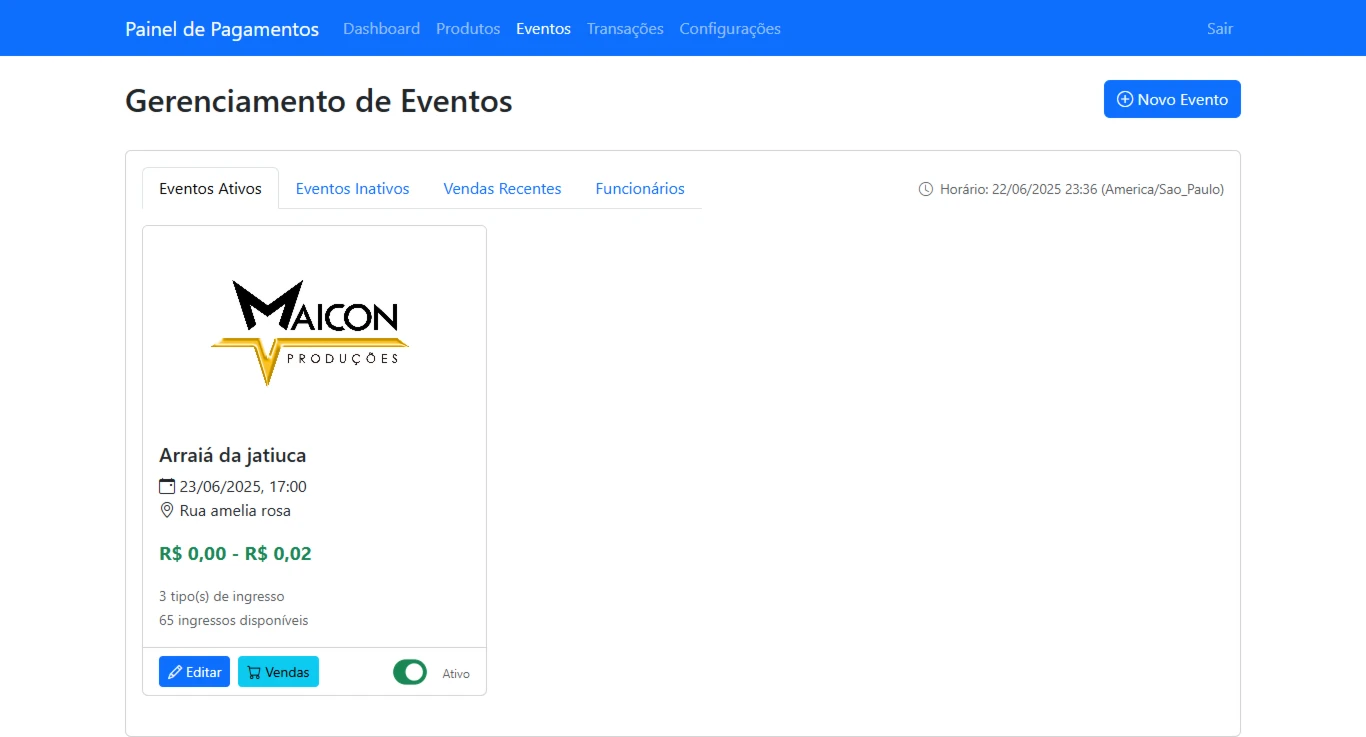1366x737 pixels.
Task: Switch to the Funcionários tab
Action: tap(640, 188)
